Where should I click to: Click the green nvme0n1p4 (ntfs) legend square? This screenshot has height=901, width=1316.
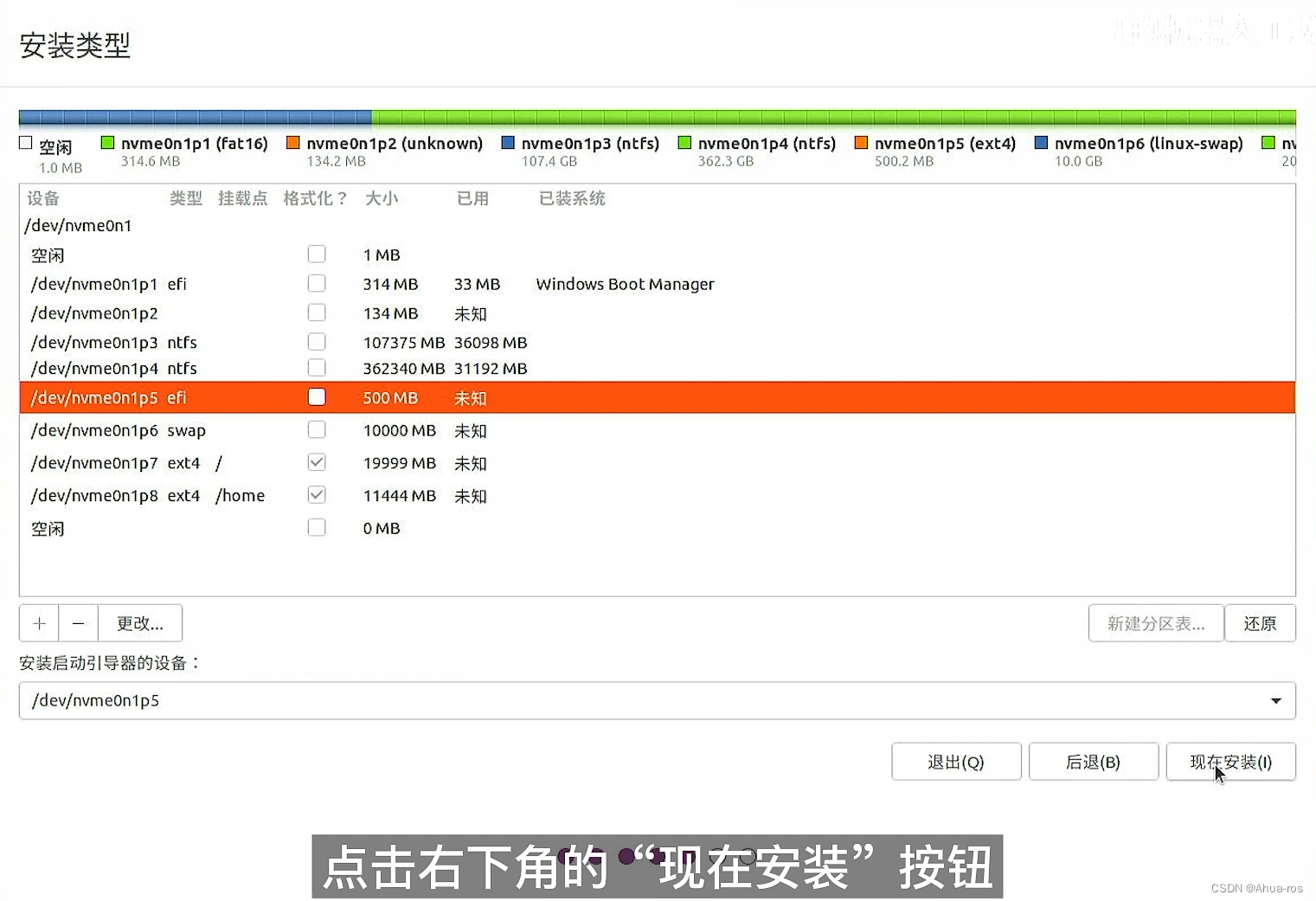pos(686,142)
